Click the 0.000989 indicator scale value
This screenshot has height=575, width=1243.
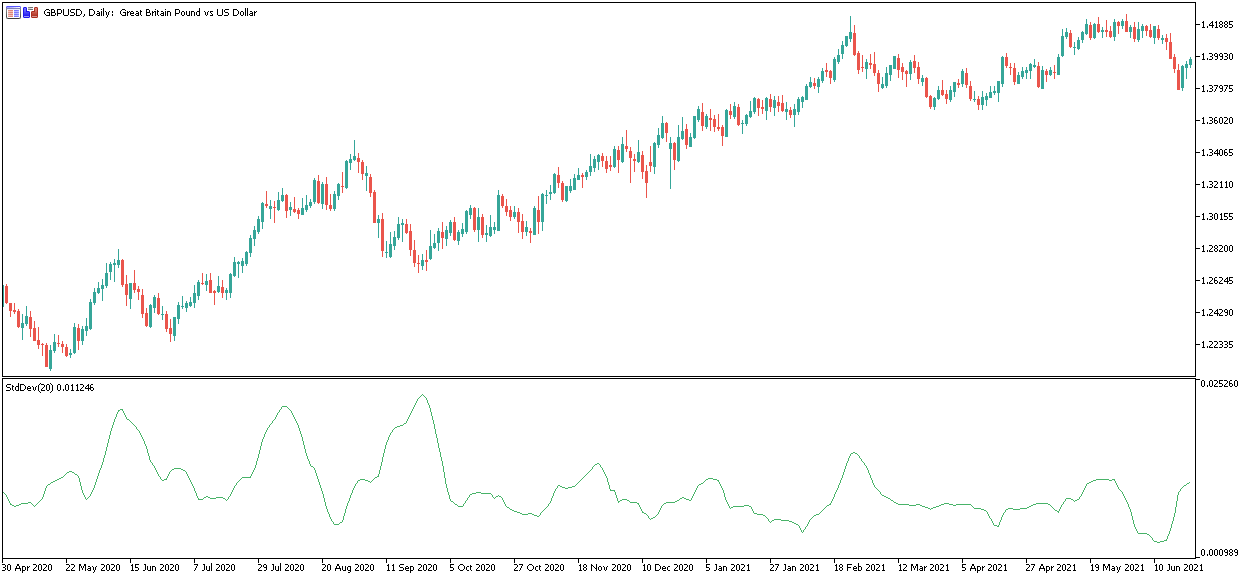(1218, 552)
